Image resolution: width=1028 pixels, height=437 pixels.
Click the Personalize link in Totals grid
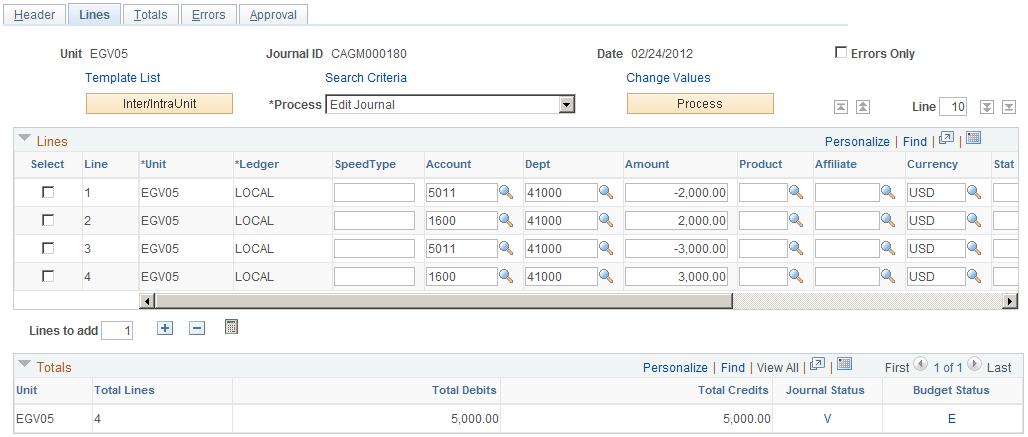point(675,368)
